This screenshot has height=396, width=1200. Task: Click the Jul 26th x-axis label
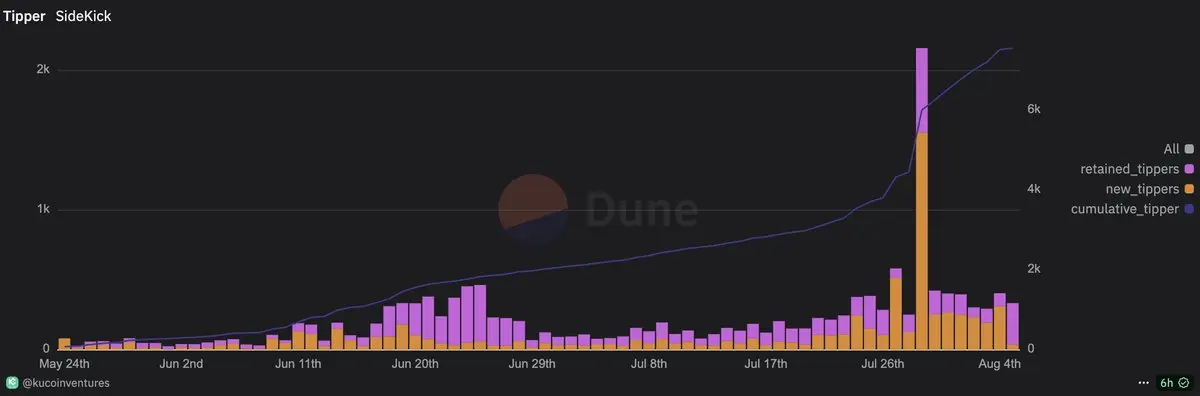coord(882,363)
